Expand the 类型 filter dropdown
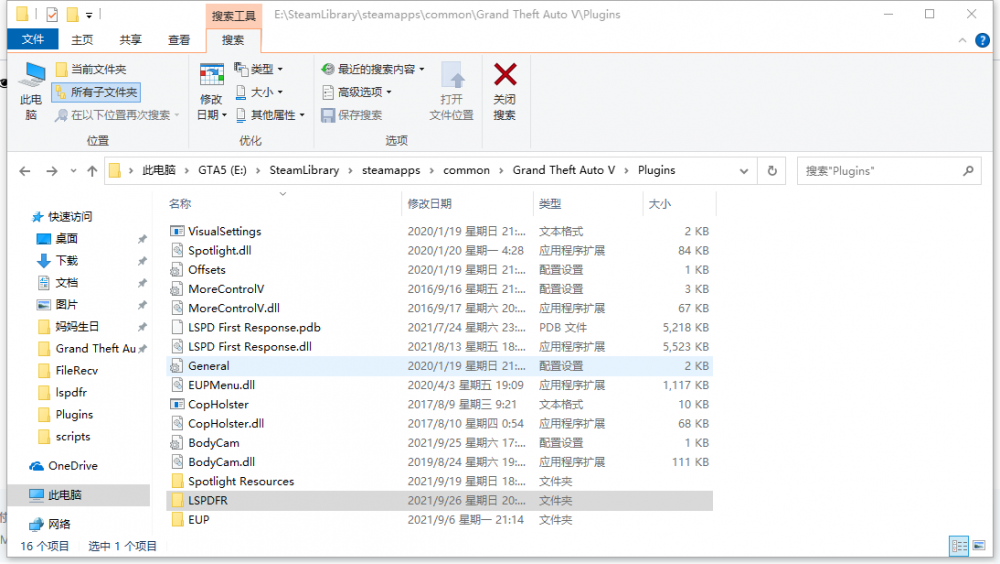The height and width of the screenshot is (564, 1000). click(260, 69)
